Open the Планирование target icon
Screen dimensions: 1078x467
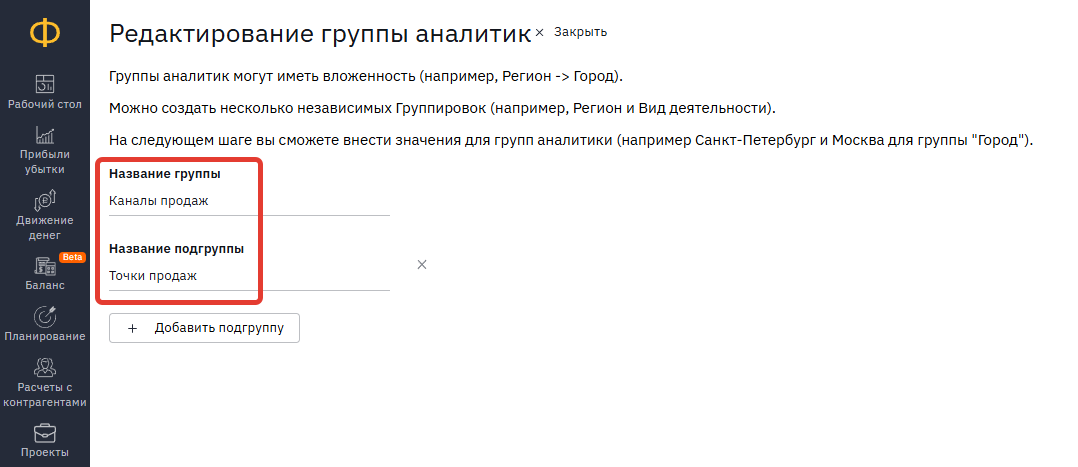pos(45,316)
